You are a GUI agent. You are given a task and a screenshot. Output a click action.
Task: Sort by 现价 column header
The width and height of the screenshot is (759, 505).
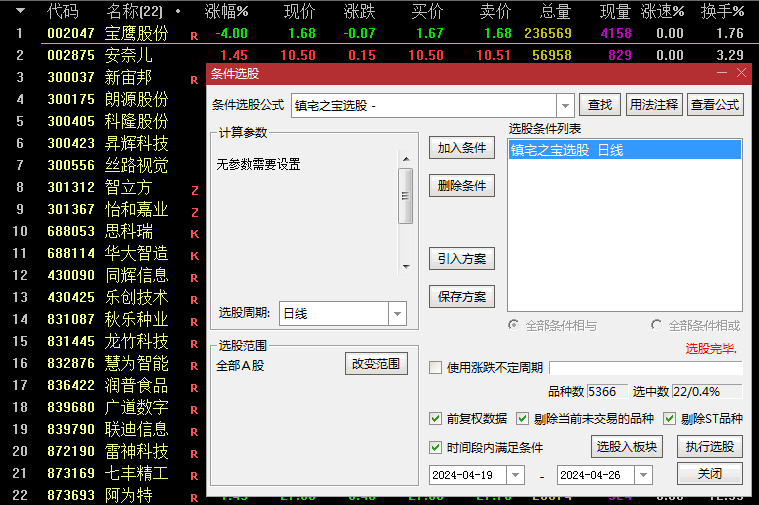coord(299,11)
